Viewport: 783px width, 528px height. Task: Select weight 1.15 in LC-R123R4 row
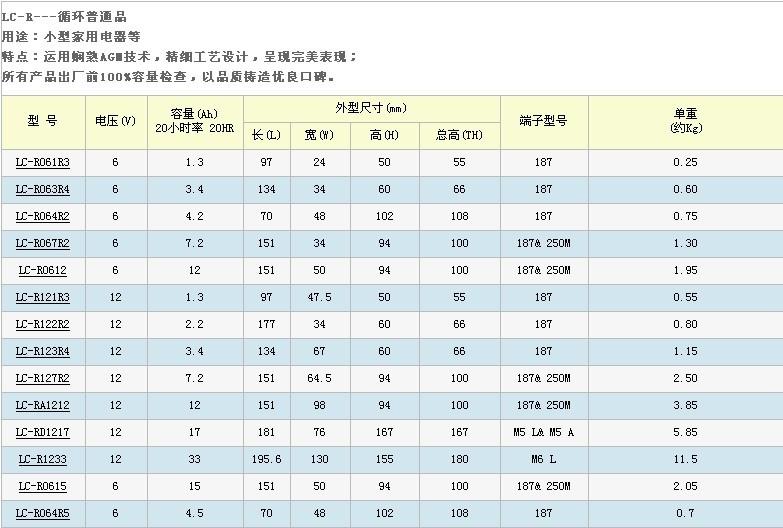click(685, 351)
